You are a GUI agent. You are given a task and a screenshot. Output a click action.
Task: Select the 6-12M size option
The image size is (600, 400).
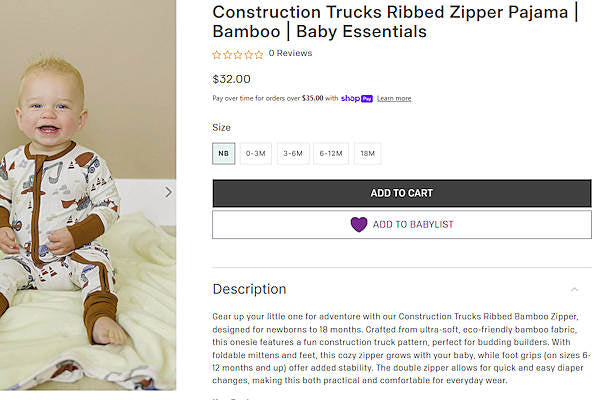pos(331,154)
